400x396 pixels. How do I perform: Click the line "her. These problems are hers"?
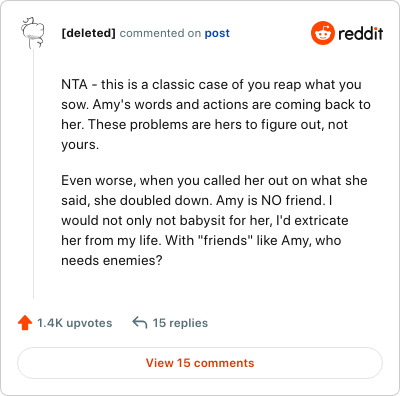coord(204,124)
